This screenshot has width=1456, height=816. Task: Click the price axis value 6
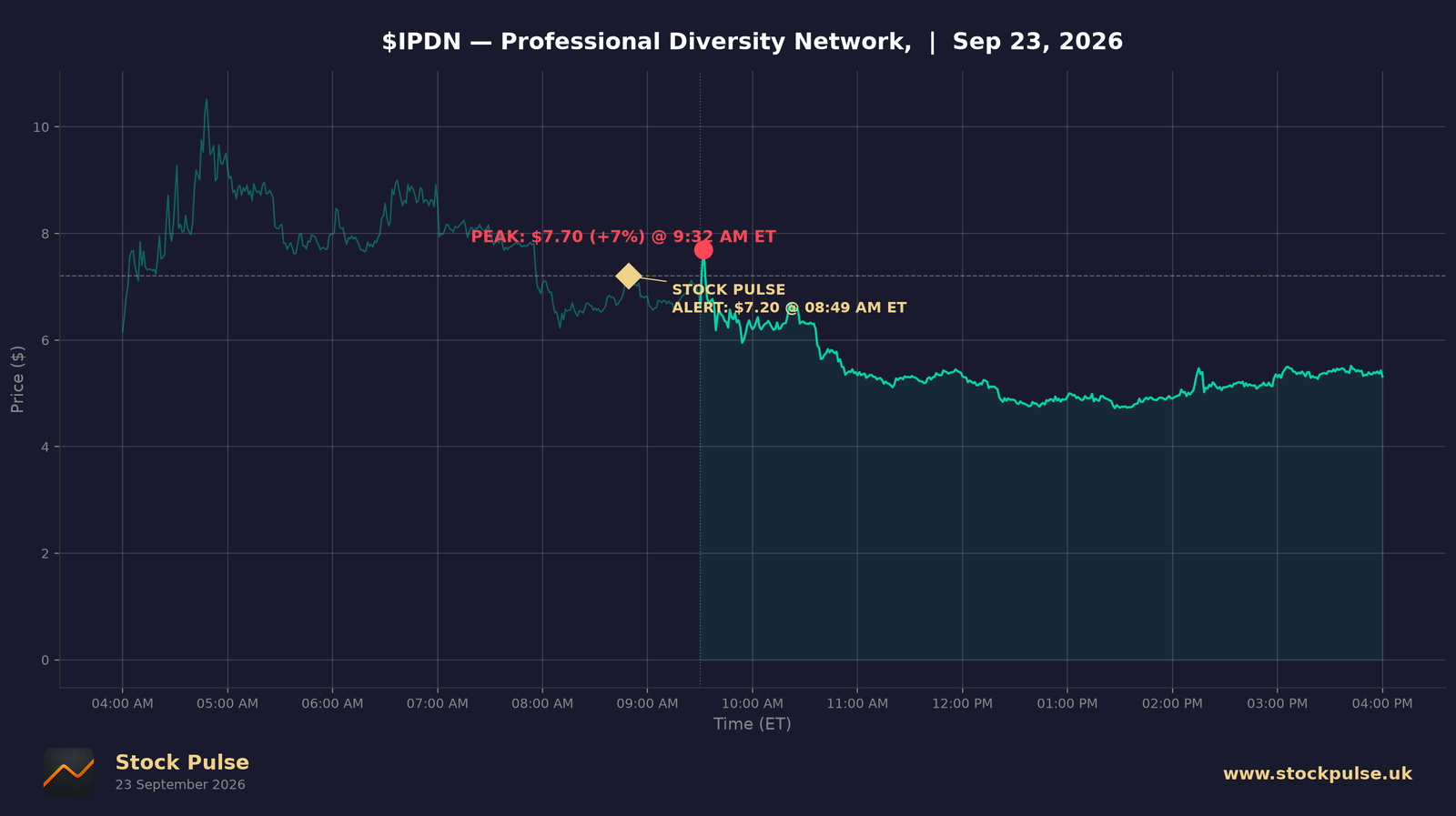45,340
